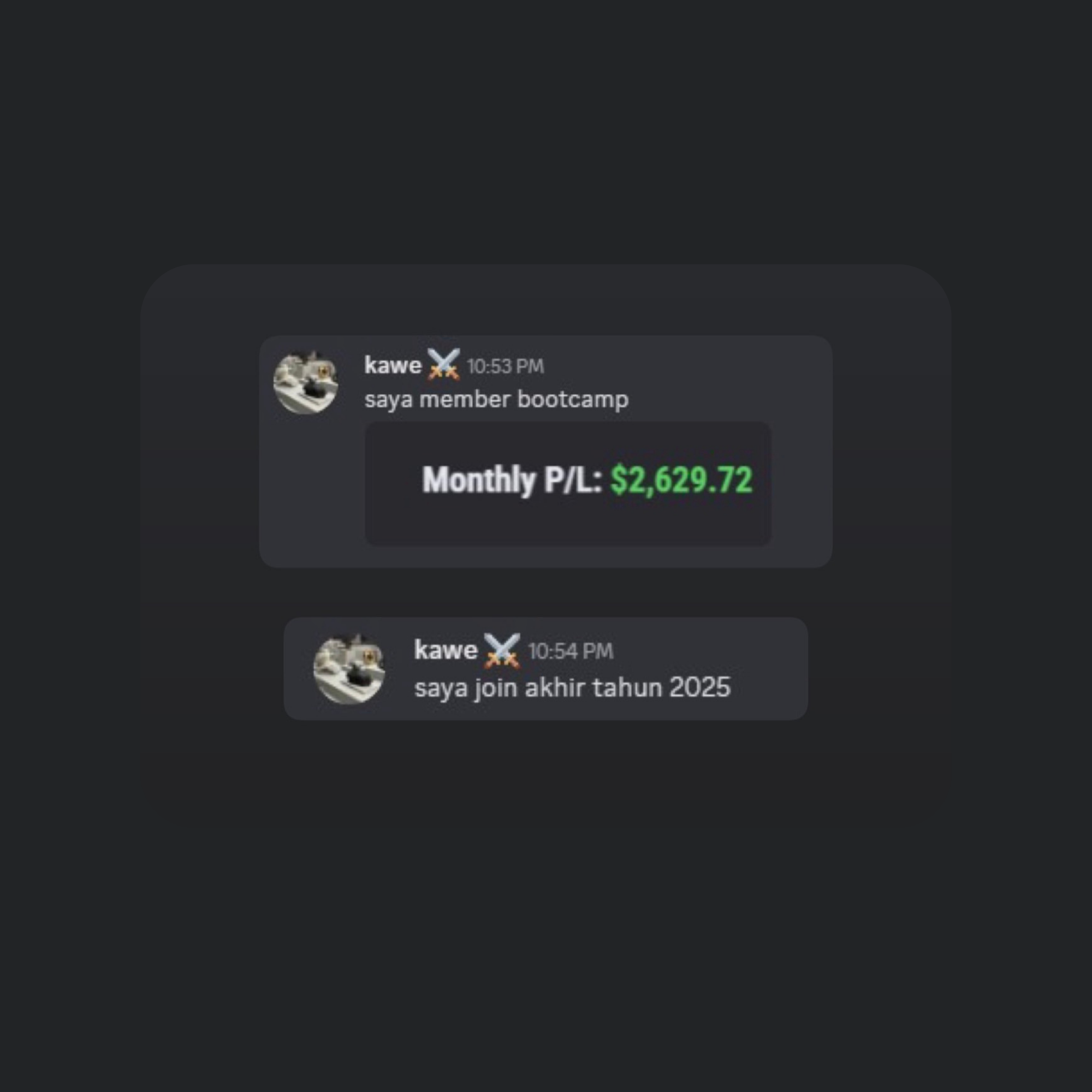This screenshot has width=1092, height=1092.
Task: Select the 'saya join akhir tahun 2025' message
Action: tap(573, 689)
